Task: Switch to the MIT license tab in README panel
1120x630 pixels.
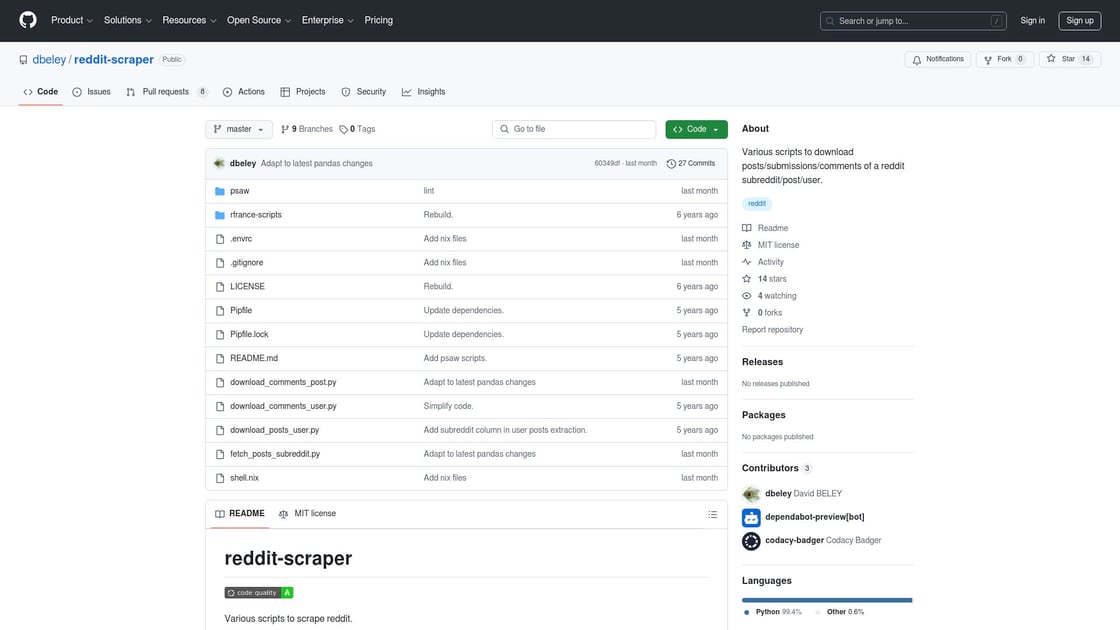Action: pos(307,514)
